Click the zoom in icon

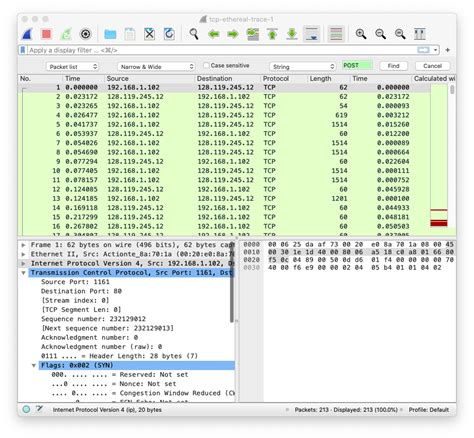pos(361,34)
